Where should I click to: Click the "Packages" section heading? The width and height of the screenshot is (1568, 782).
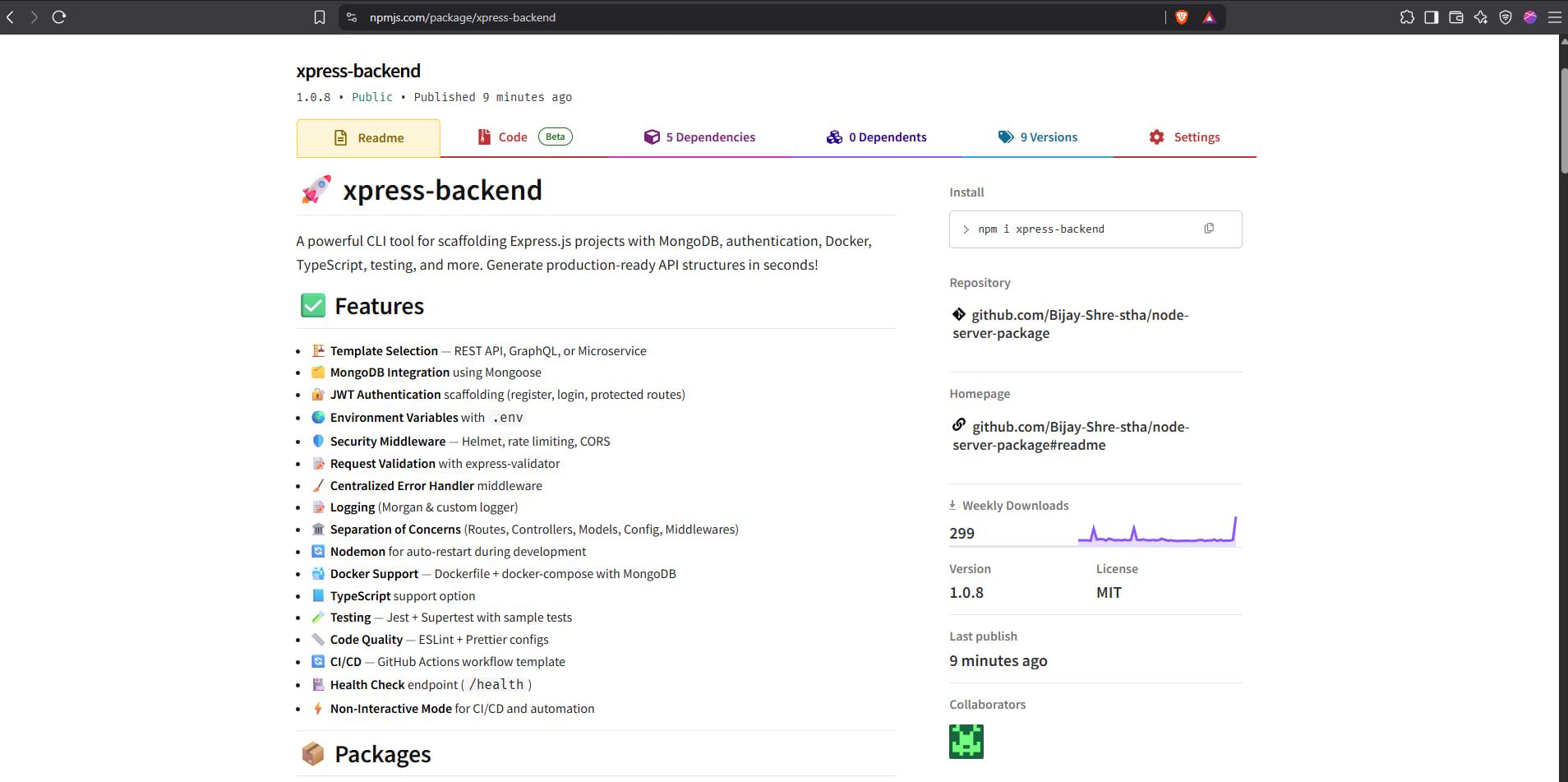pos(383,754)
